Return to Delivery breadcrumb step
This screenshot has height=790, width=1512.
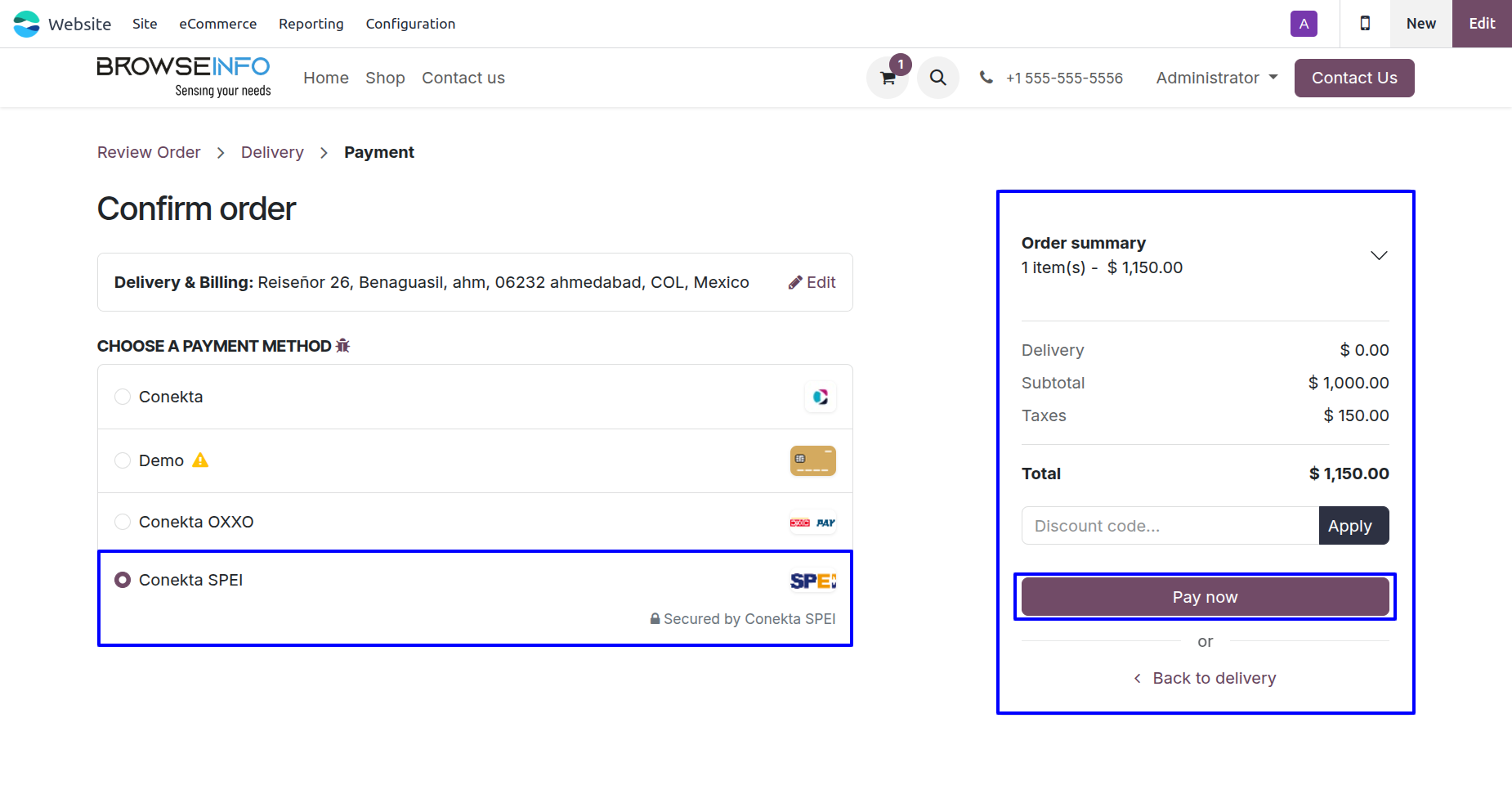(x=272, y=152)
